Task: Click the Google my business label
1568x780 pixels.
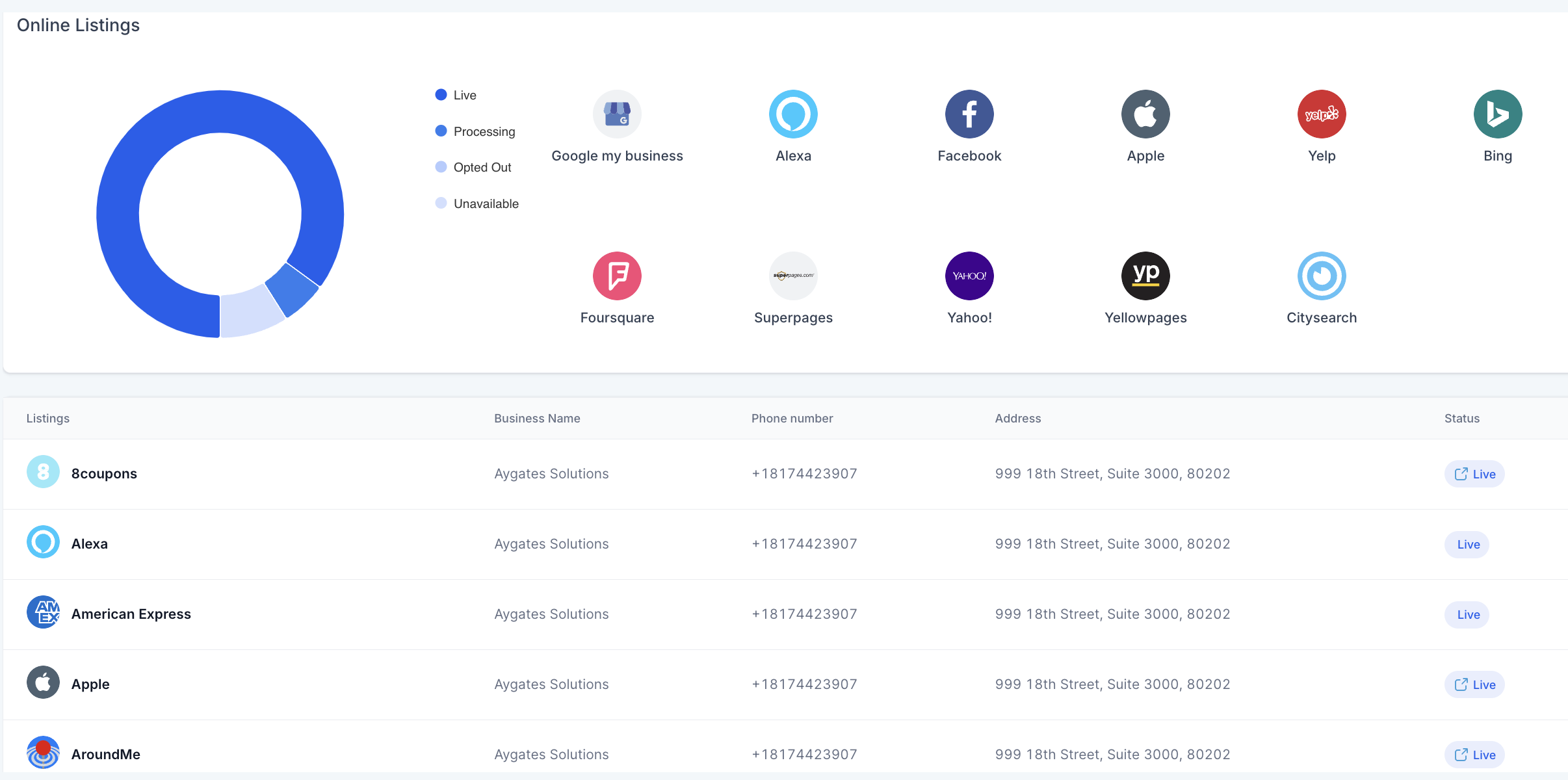Action: coord(617,156)
